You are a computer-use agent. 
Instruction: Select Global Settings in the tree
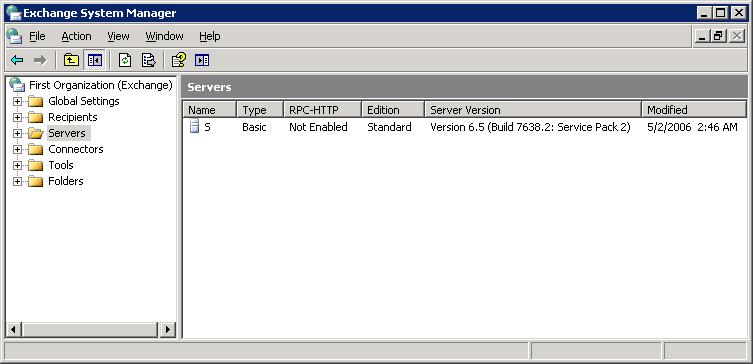click(x=84, y=101)
